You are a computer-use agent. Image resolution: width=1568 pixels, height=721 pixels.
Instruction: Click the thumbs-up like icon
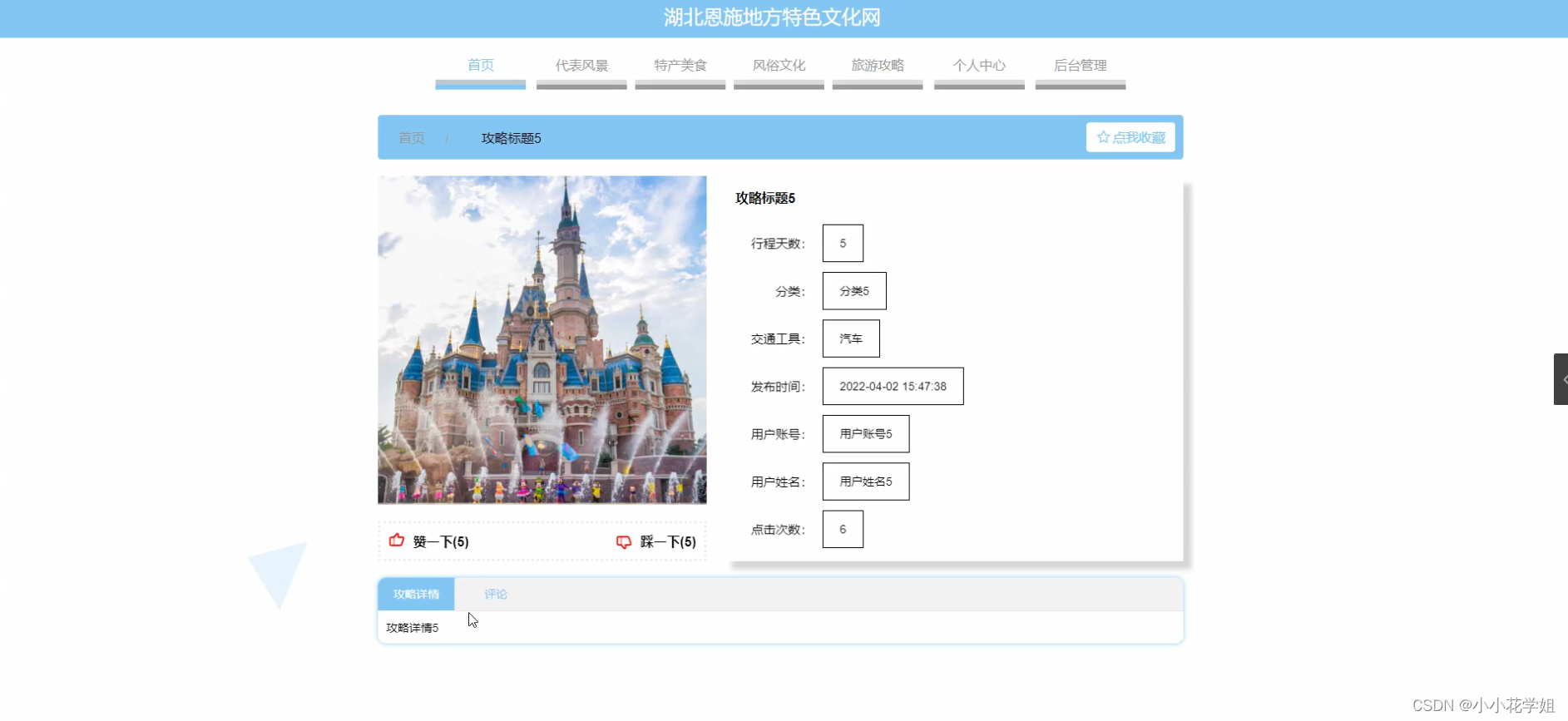[x=397, y=541]
